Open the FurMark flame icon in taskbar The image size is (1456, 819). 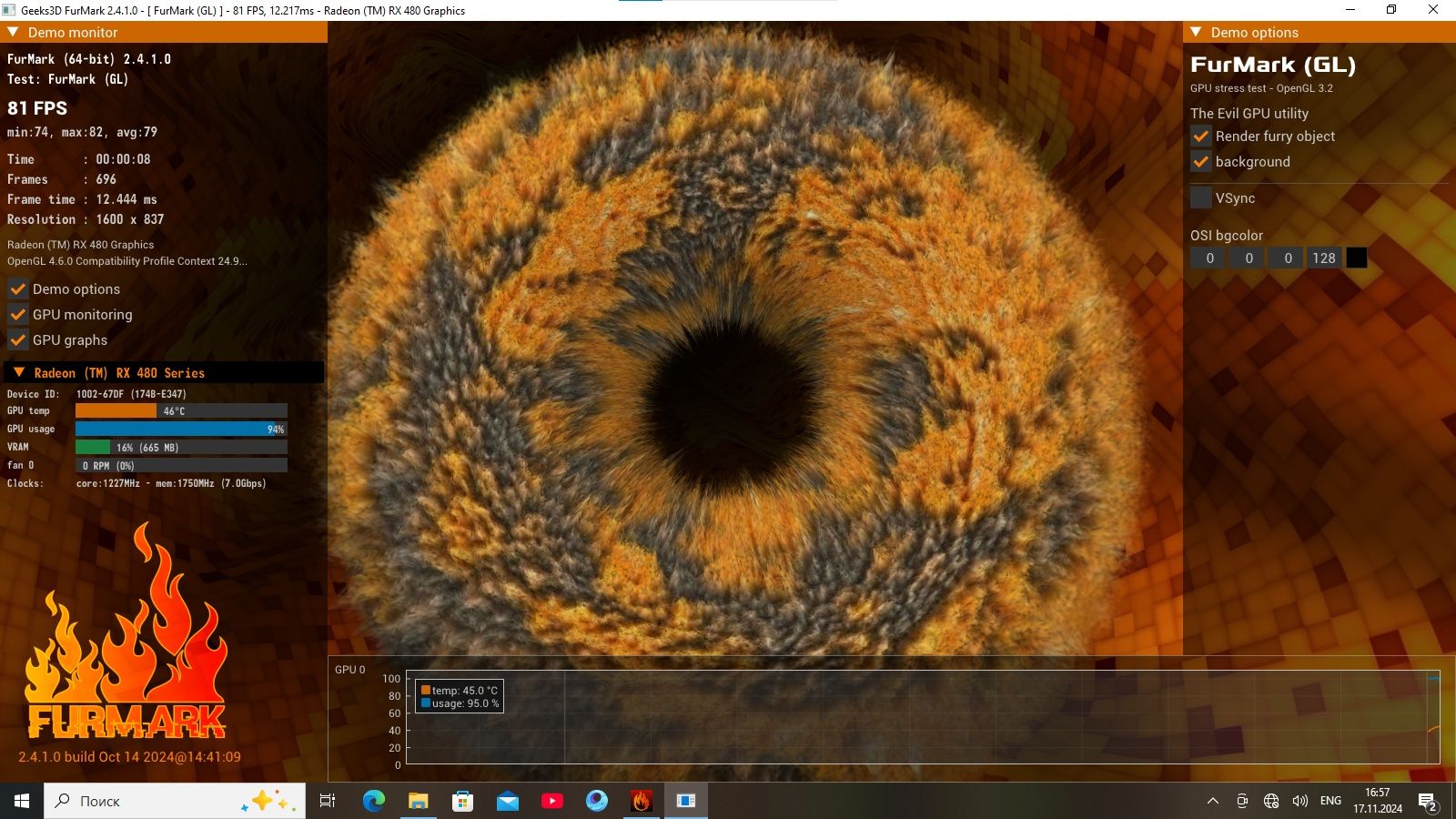pyautogui.click(x=642, y=801)
